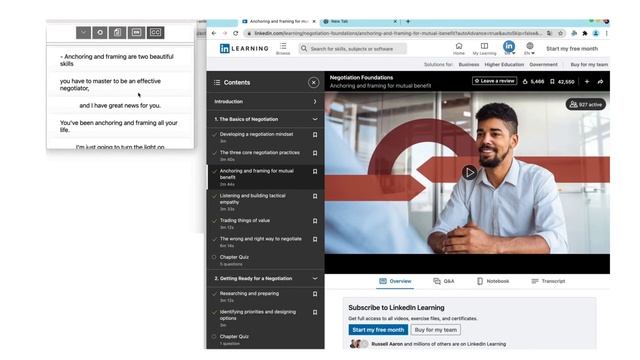Reload the page in Chrome
The width and height of the screenshot is (640, 360).
coord(236,33)
